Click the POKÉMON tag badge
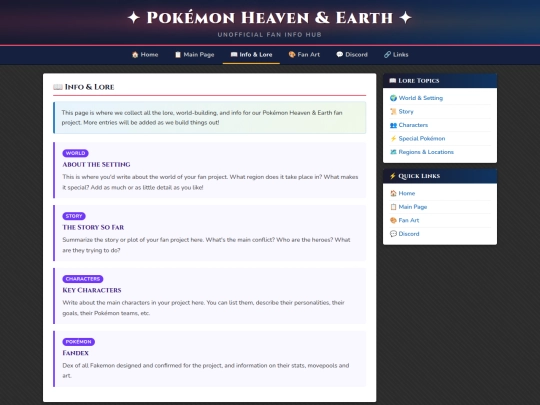 [x=79, y=342]
